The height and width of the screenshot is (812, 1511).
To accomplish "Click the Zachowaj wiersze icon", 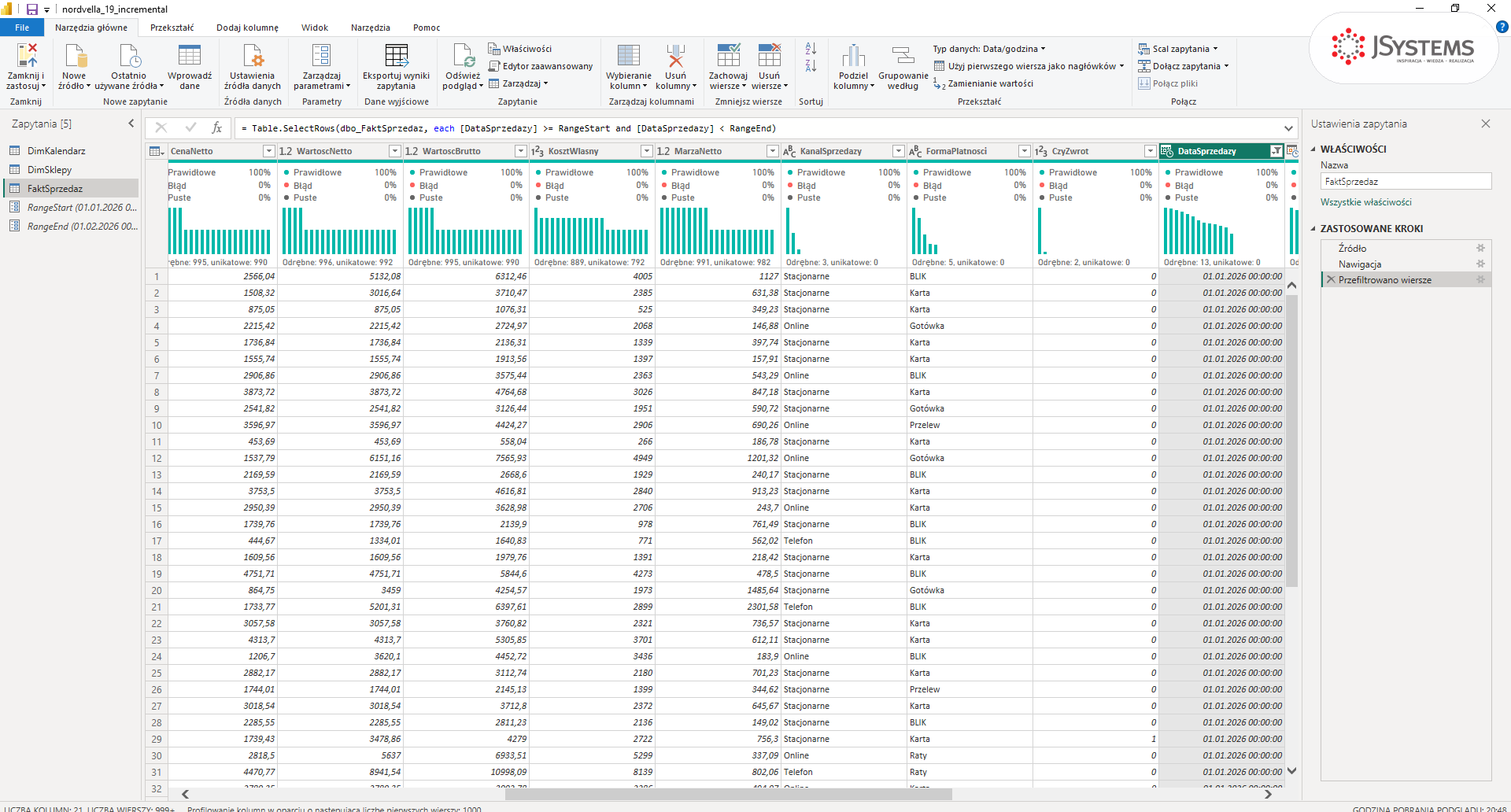I will pyautogui.click(x=728, y=55).
